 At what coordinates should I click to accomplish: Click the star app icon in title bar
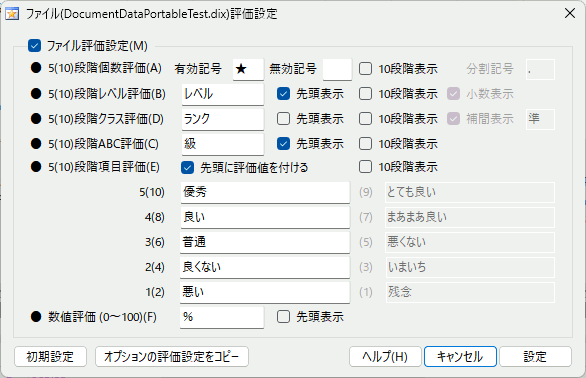tap(12, 14)
